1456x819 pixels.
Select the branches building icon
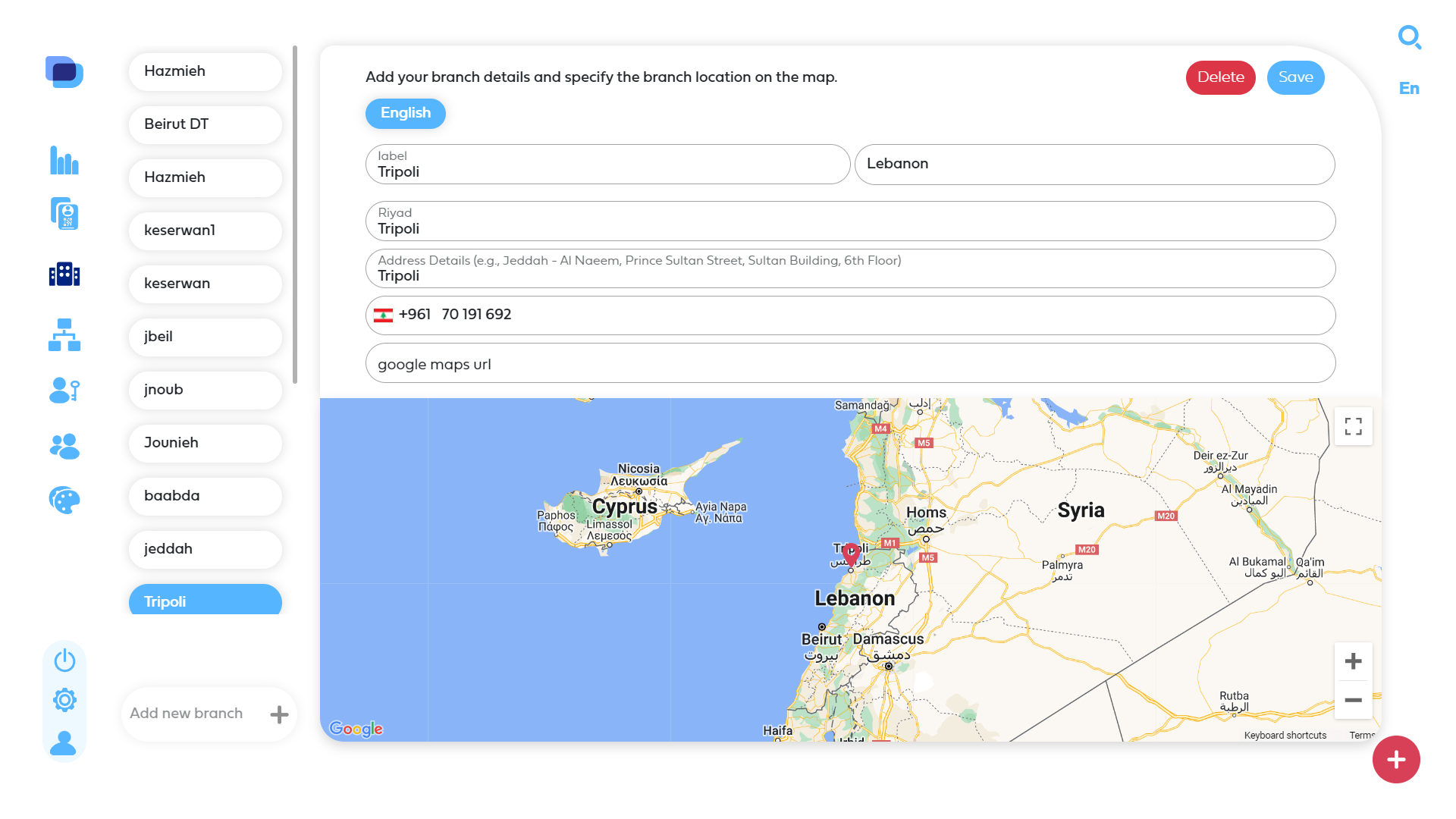64,274
